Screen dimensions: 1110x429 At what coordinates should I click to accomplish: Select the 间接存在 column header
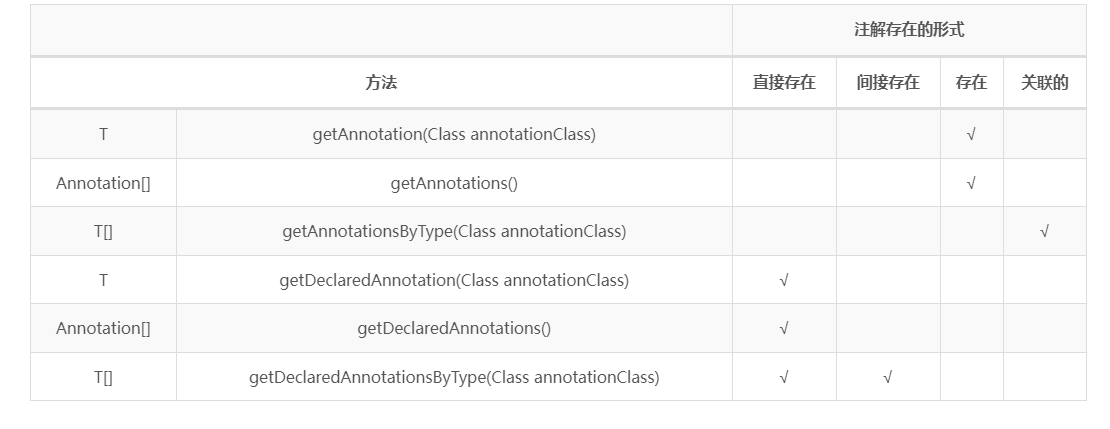(888, 83)
